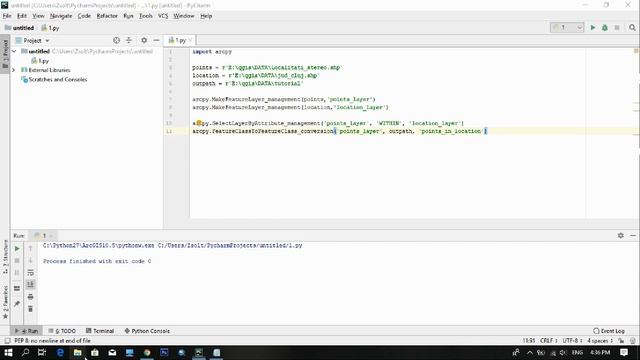The image size is (640, 360).
Task: Open Edge browser from taskbar
Action: pyautogui.click(x=60, y=352)
